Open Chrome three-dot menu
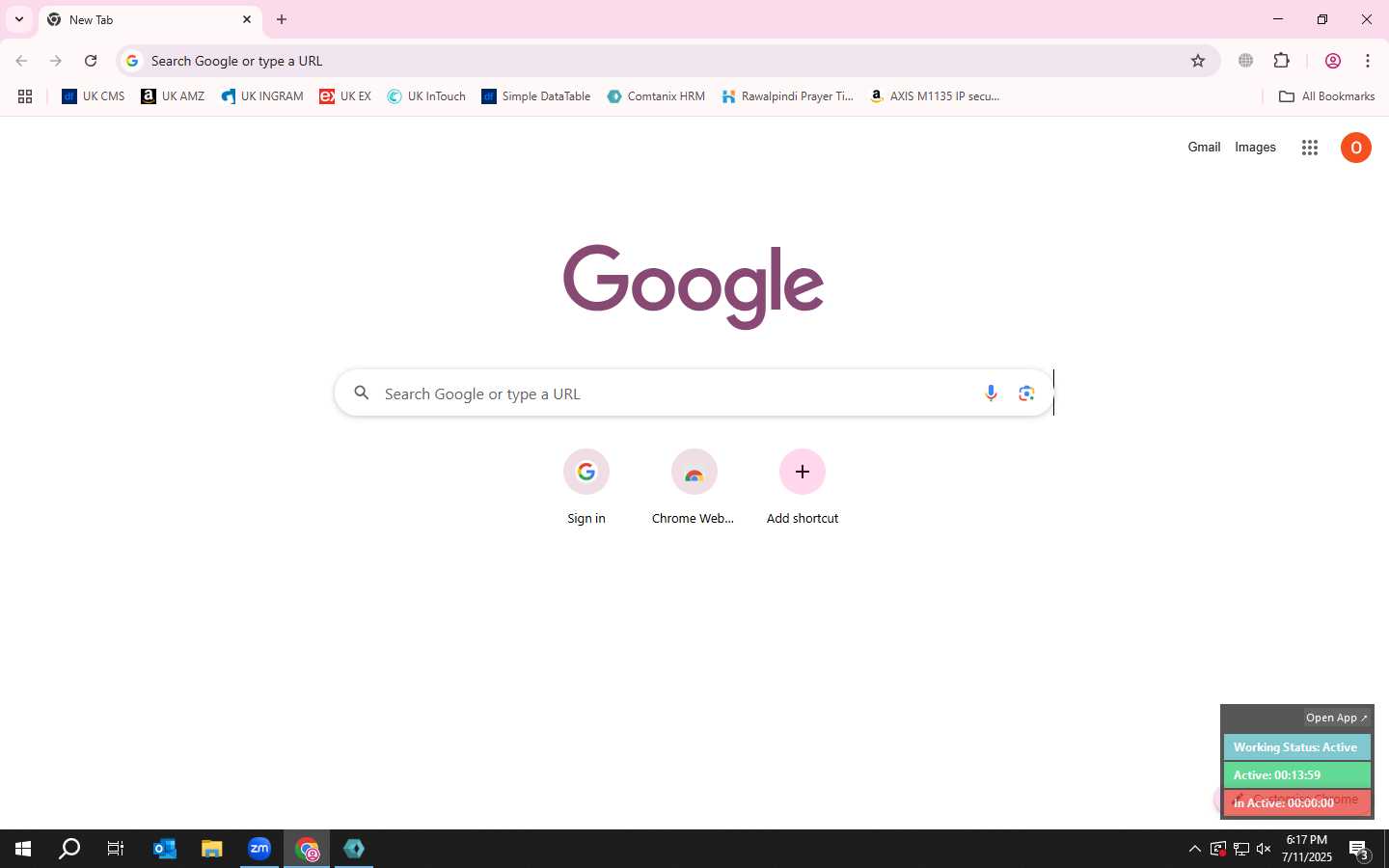 [x=1368, y=61]
